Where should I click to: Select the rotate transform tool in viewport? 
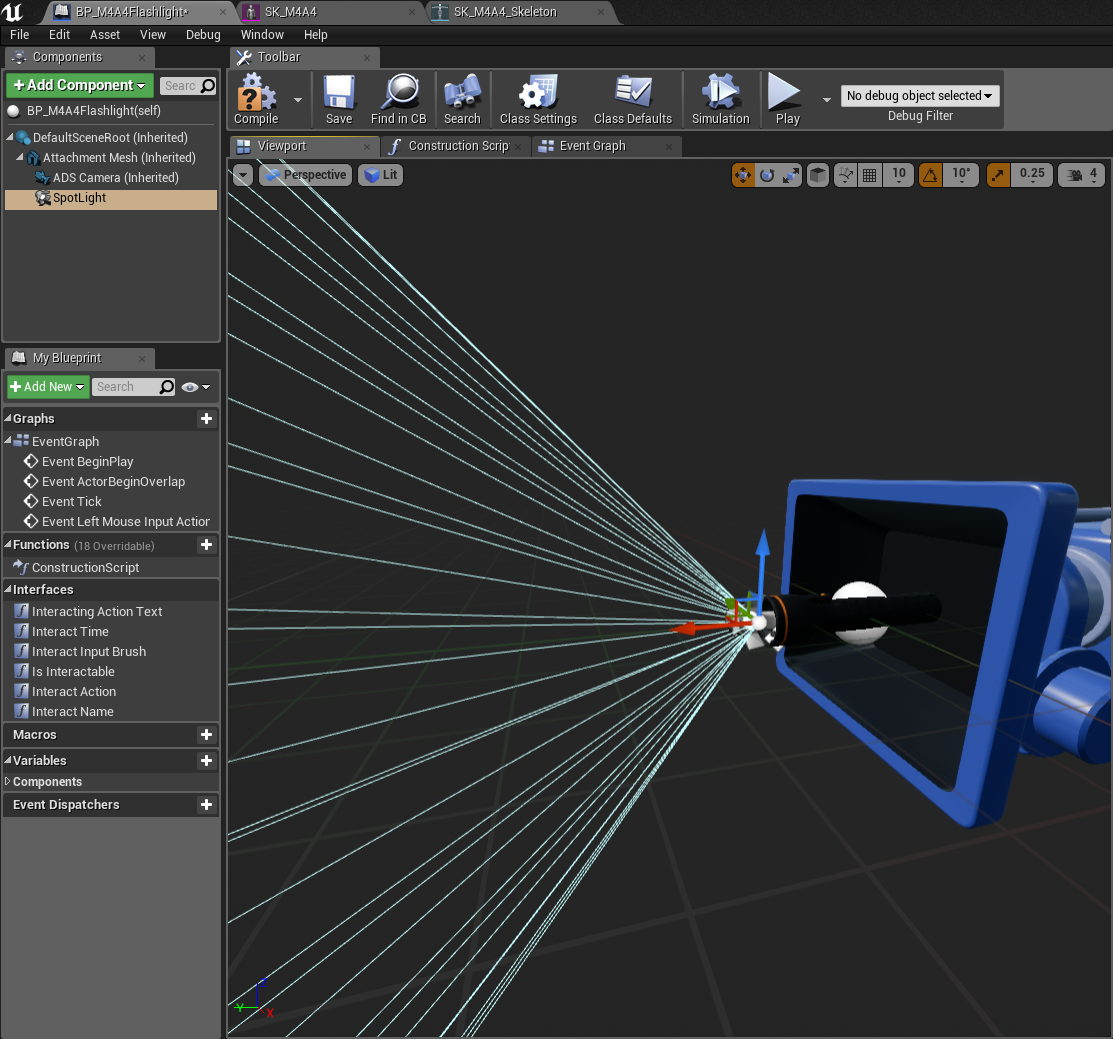[767, 175]
